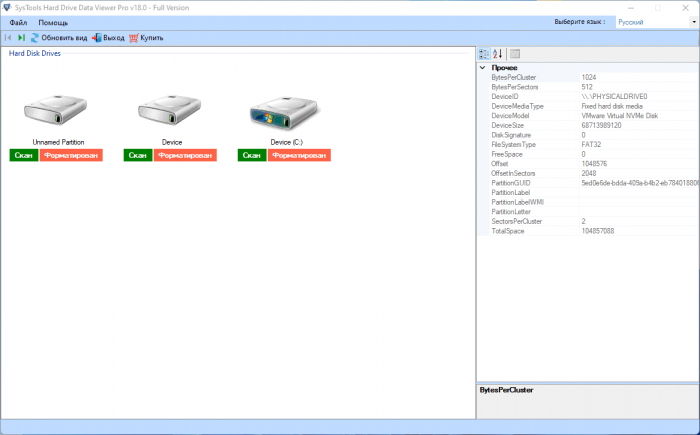Image resolution: width=700 pixels, height=435 pixels.
Task: Open the Файл menu
Action: pos(18,23)
